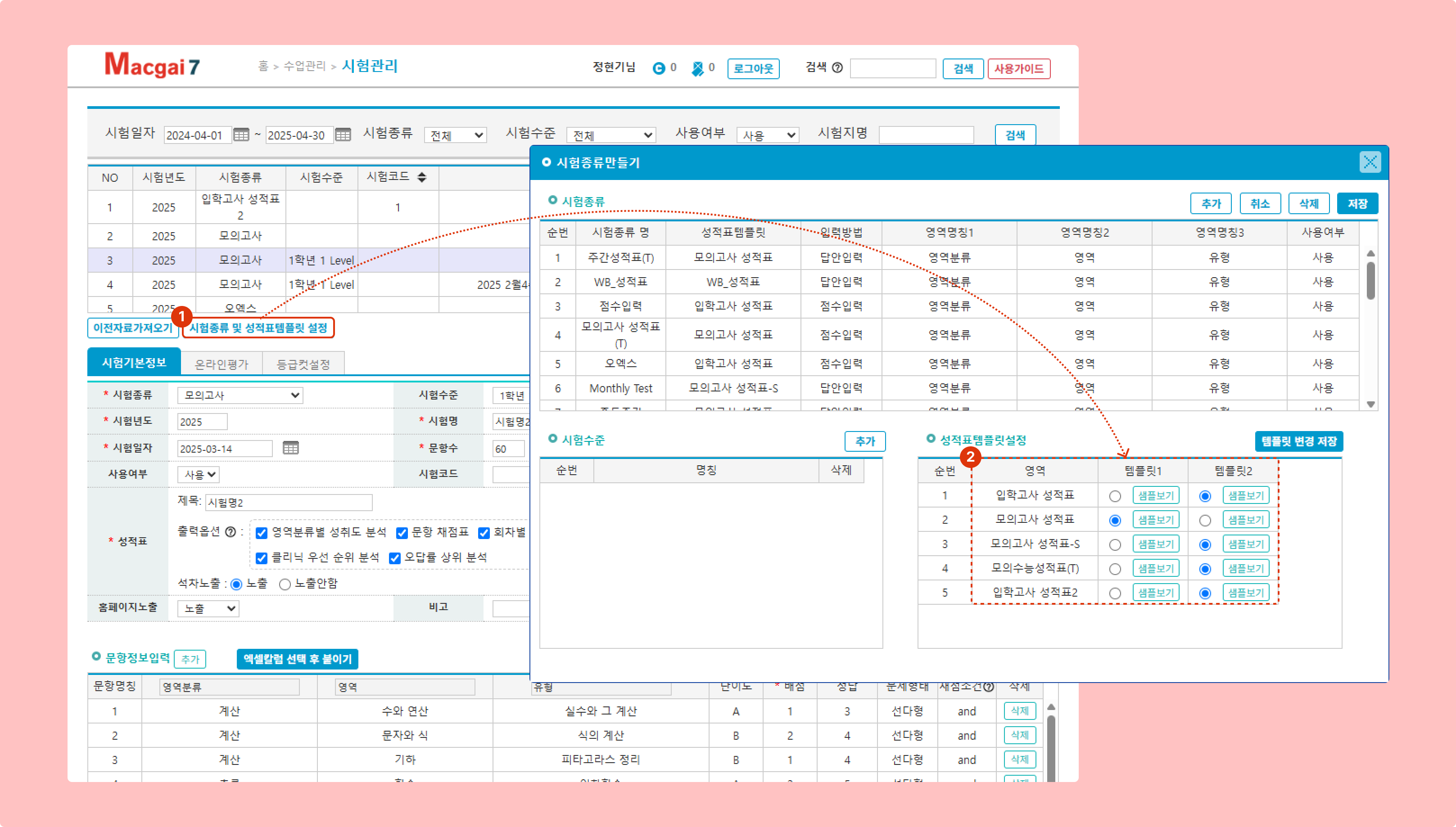Click the blue coin point icon in header

(x=659, y=68)
